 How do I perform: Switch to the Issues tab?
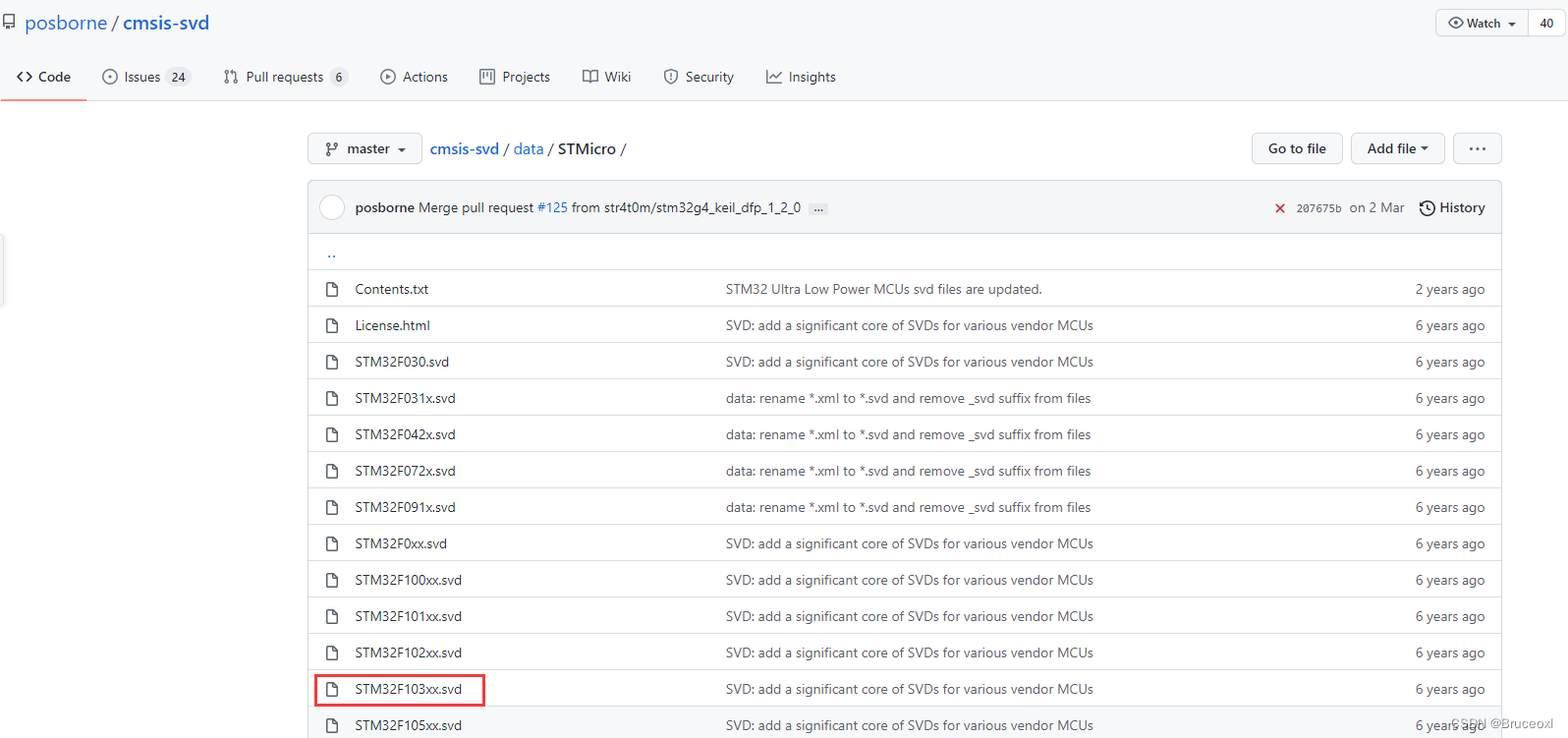coord(145,77)
